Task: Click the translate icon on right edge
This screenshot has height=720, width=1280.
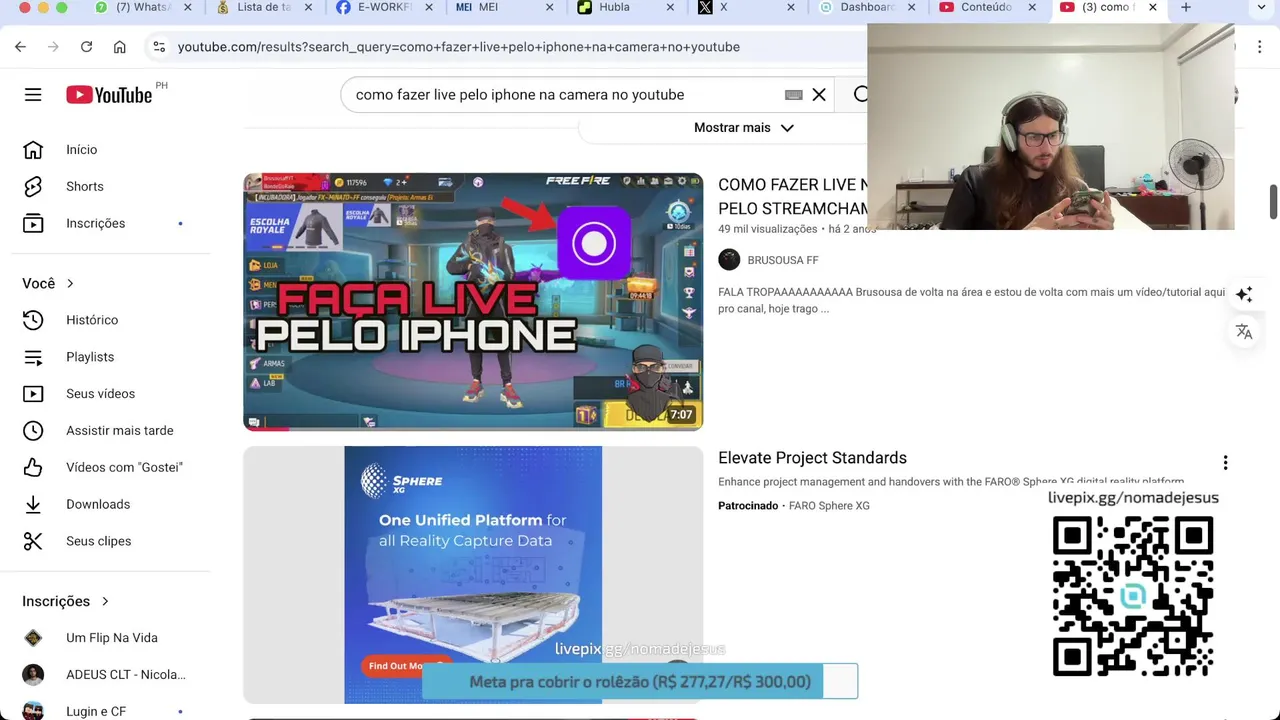Action: 1244,332
